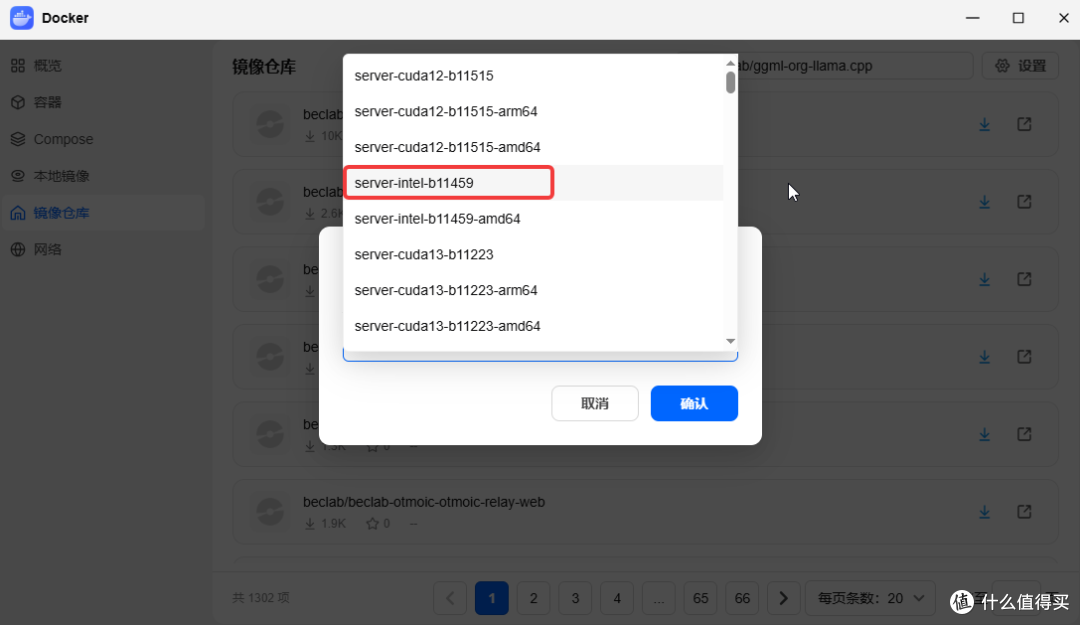Click the star icon on relay-web row
This screenshot has height=625, width=1080.
click(372, 524)
